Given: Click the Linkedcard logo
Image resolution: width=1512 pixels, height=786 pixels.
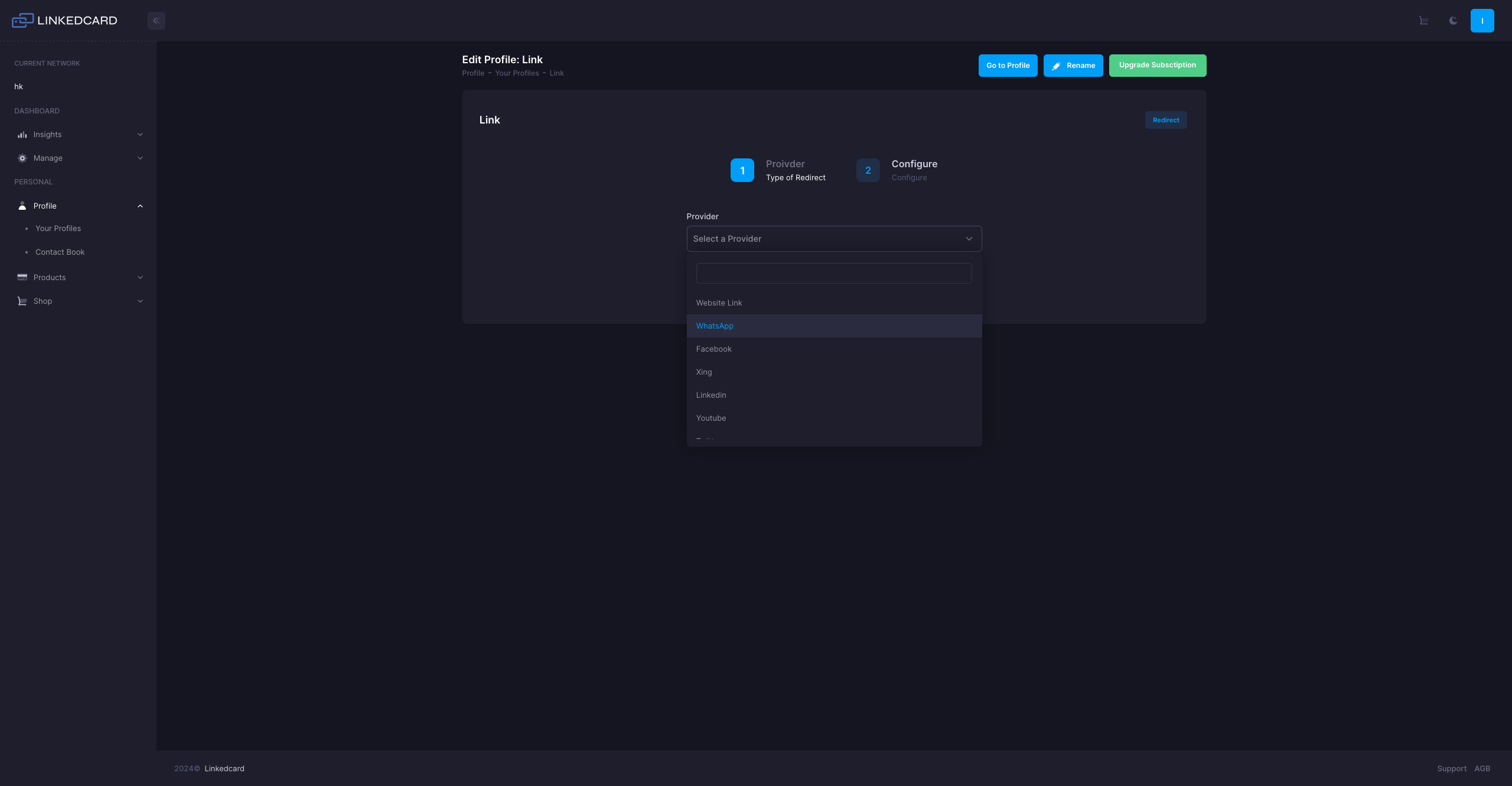Looking at the screenshot, I should pyautogui.click(x=64, y=21).
